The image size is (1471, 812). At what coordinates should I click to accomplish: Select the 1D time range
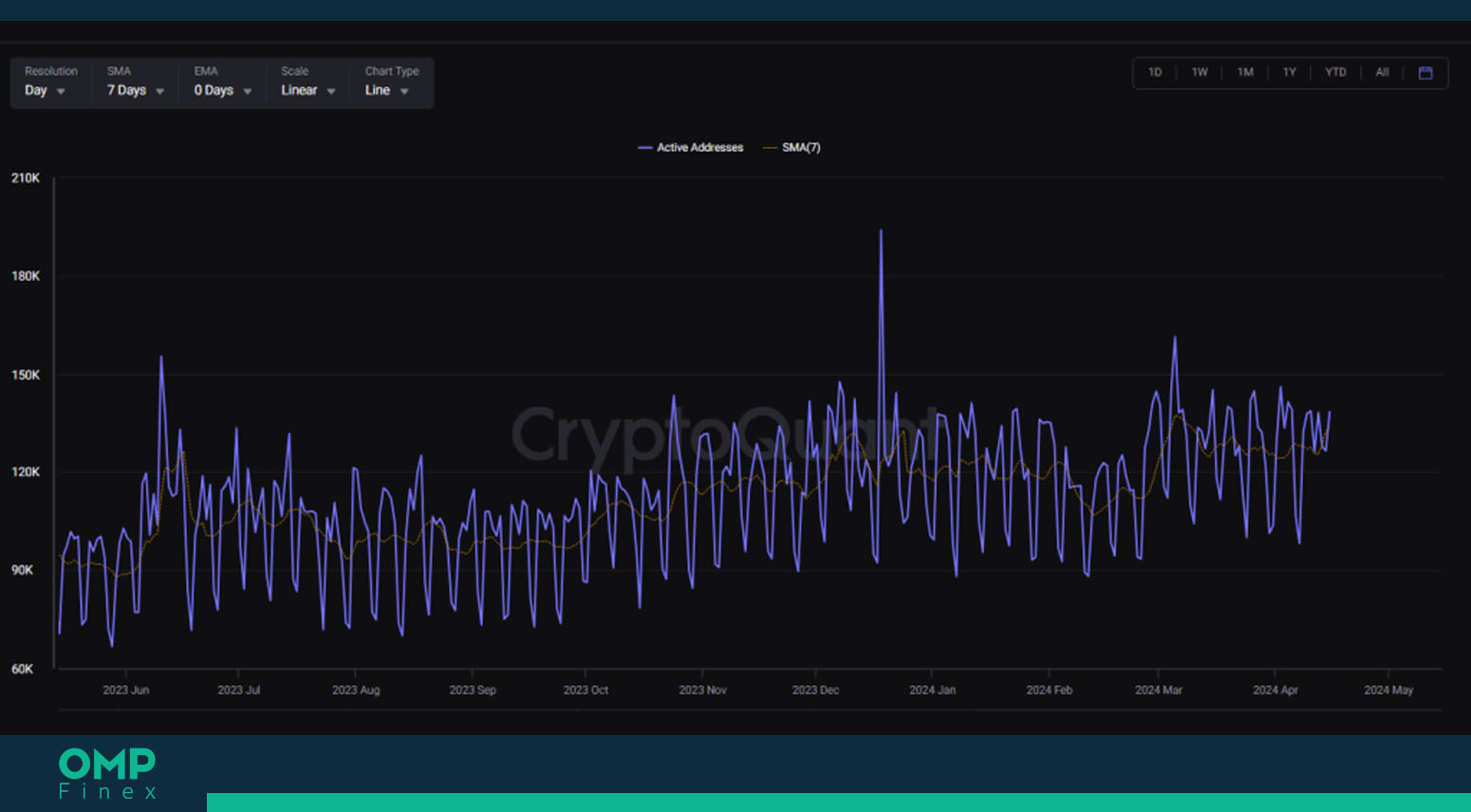coord(1155,73)
